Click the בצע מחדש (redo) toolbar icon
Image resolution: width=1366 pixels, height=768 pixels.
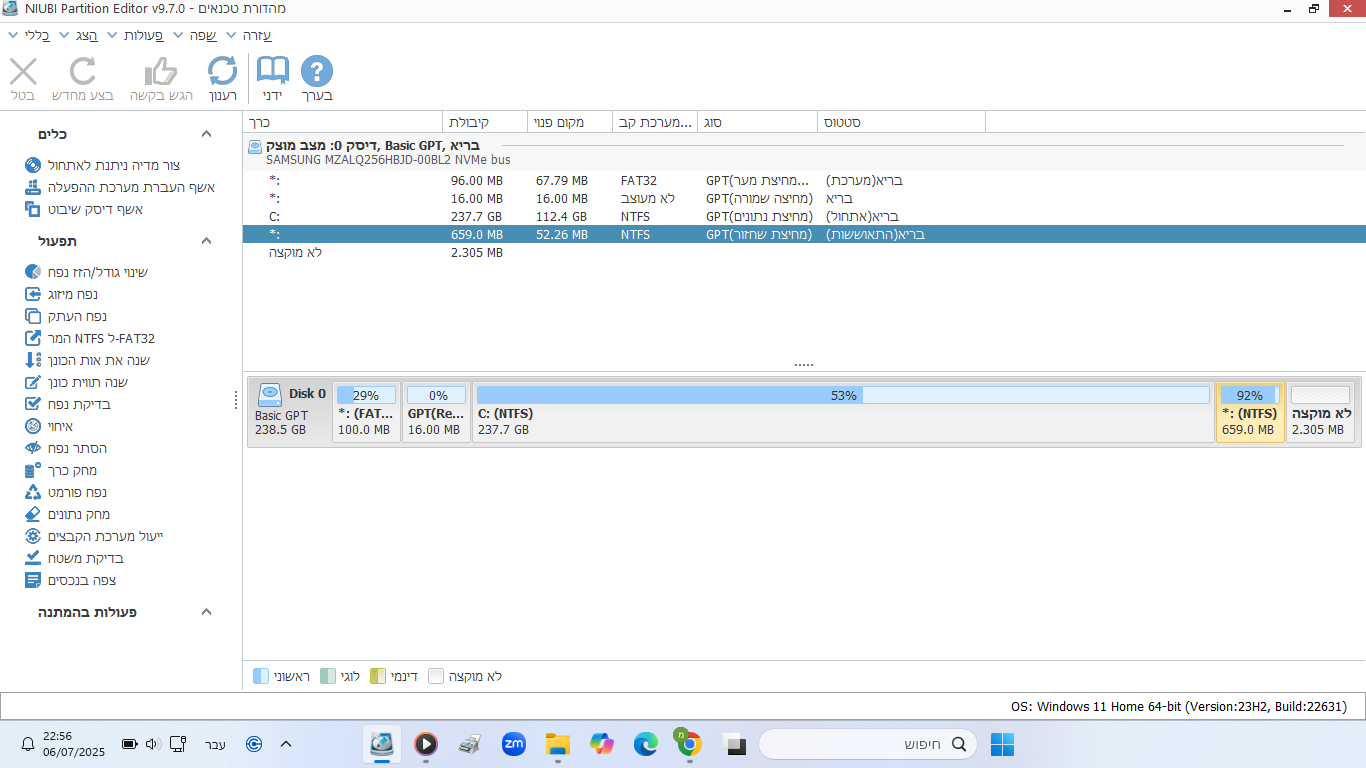point(82,72)
